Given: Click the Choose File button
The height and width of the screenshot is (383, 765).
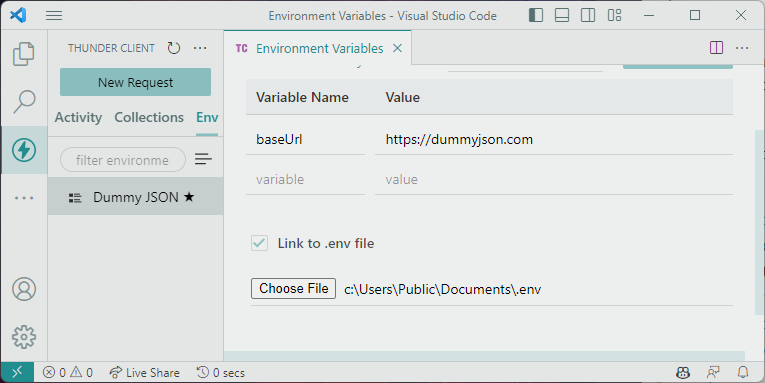Looking at the screenshot, I should click(293, 288).
